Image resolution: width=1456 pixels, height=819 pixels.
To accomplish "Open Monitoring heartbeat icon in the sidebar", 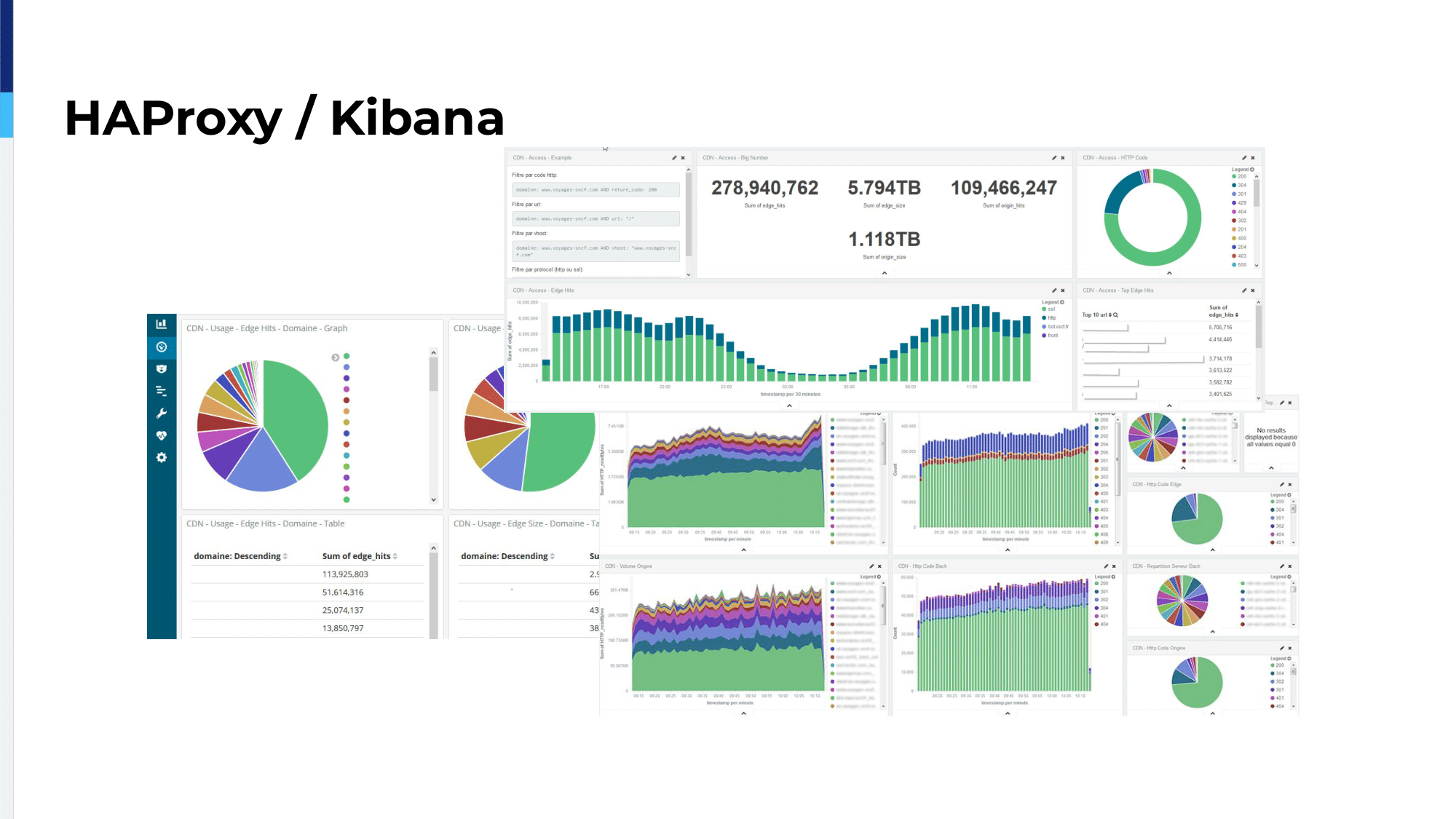I will pos(162,435).
